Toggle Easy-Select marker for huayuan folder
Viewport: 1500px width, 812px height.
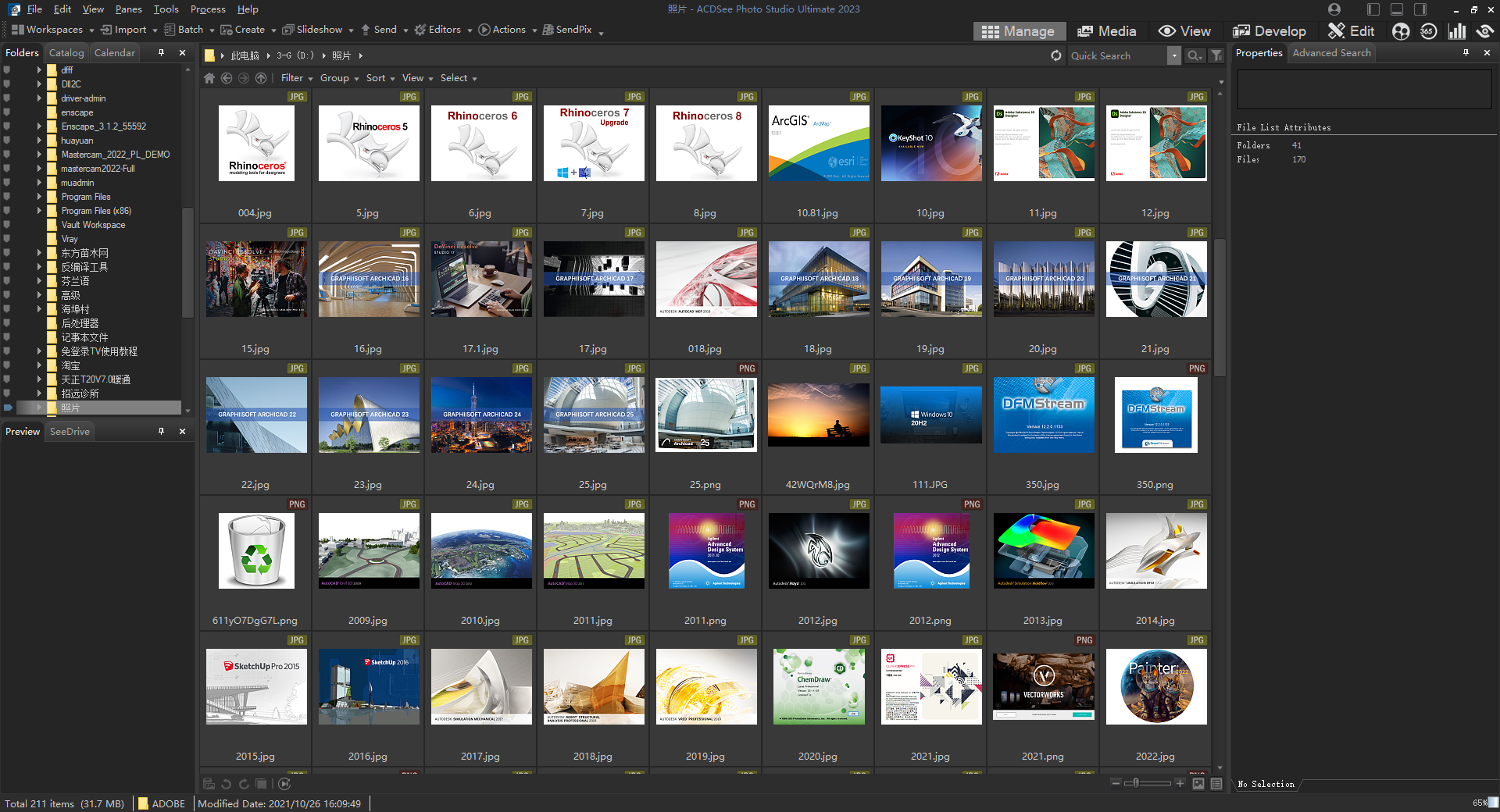7,141
